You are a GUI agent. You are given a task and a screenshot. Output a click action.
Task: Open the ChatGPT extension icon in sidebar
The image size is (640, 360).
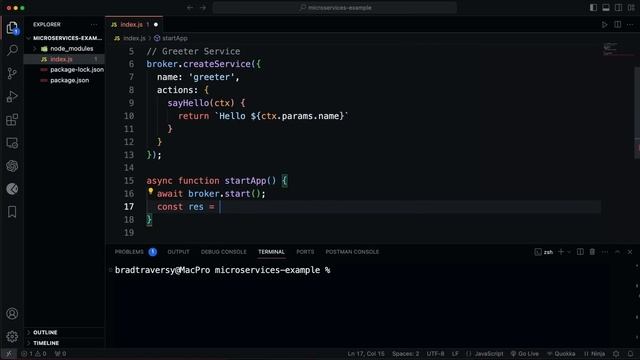tap(12, 166)
